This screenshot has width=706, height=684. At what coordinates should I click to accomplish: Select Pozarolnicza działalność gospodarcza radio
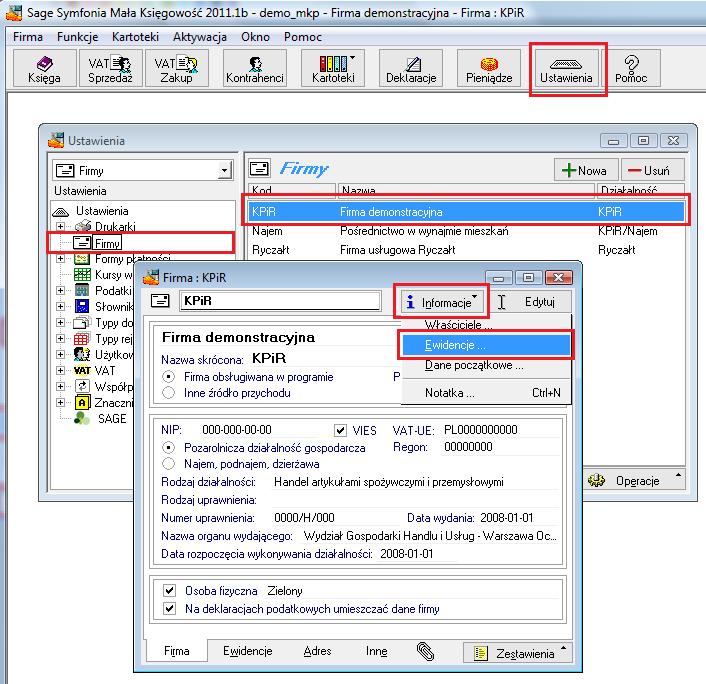(x=169, y=448)
